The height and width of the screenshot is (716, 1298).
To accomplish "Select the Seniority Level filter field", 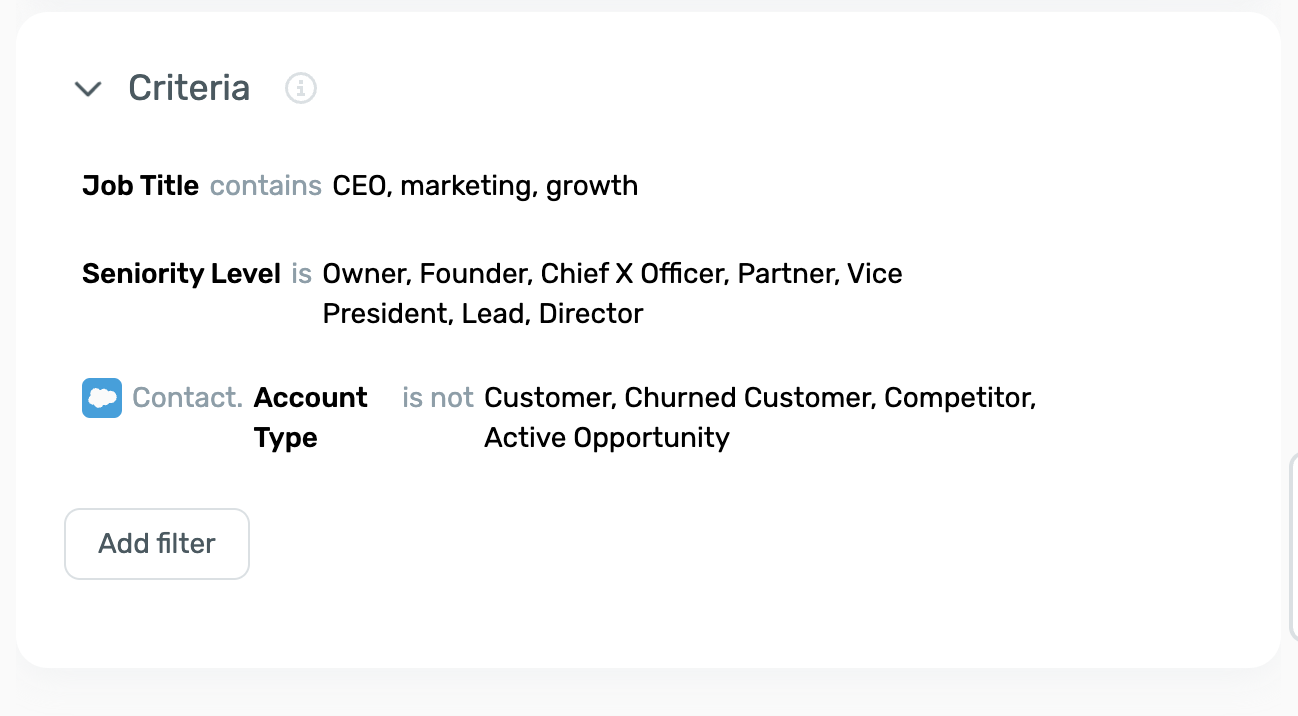I will 181,274.
